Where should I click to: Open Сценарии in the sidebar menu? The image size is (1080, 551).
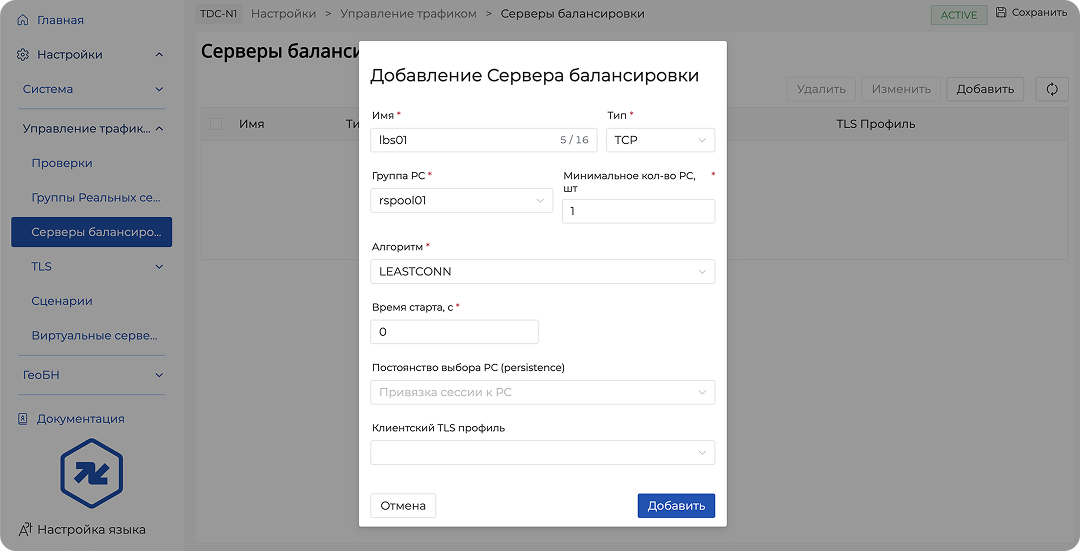[62, 301]
